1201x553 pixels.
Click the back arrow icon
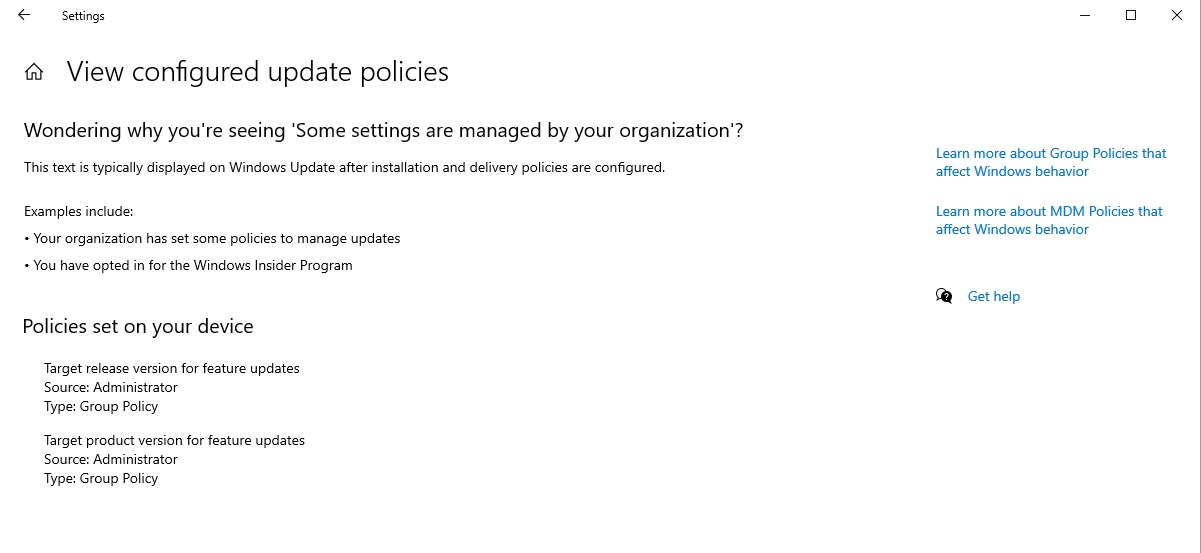point(24,15)
